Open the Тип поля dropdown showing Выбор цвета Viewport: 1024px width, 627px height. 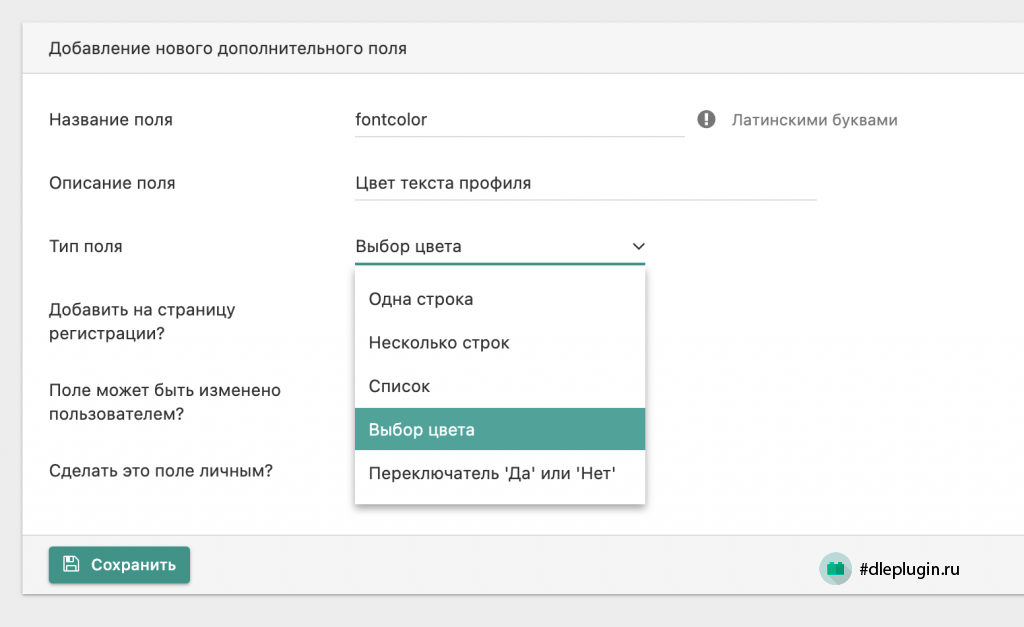tap(500, 246)
